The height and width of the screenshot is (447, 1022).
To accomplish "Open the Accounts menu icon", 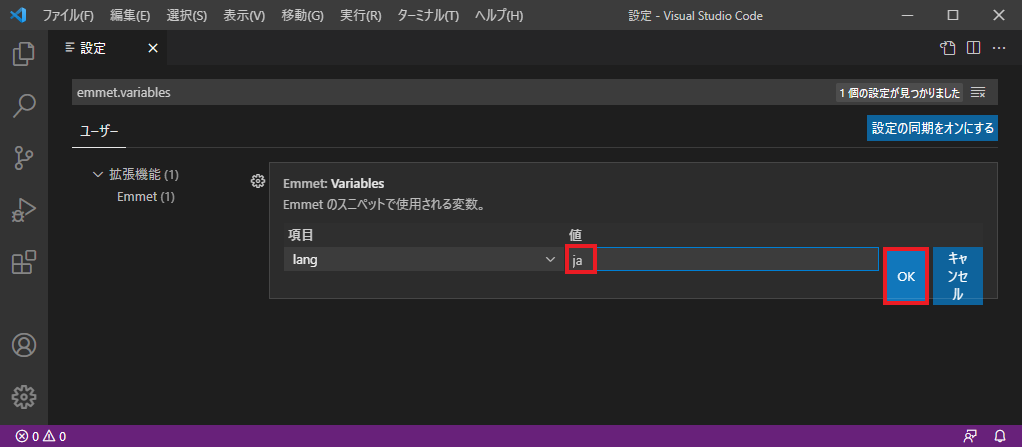I will (24, 345).
